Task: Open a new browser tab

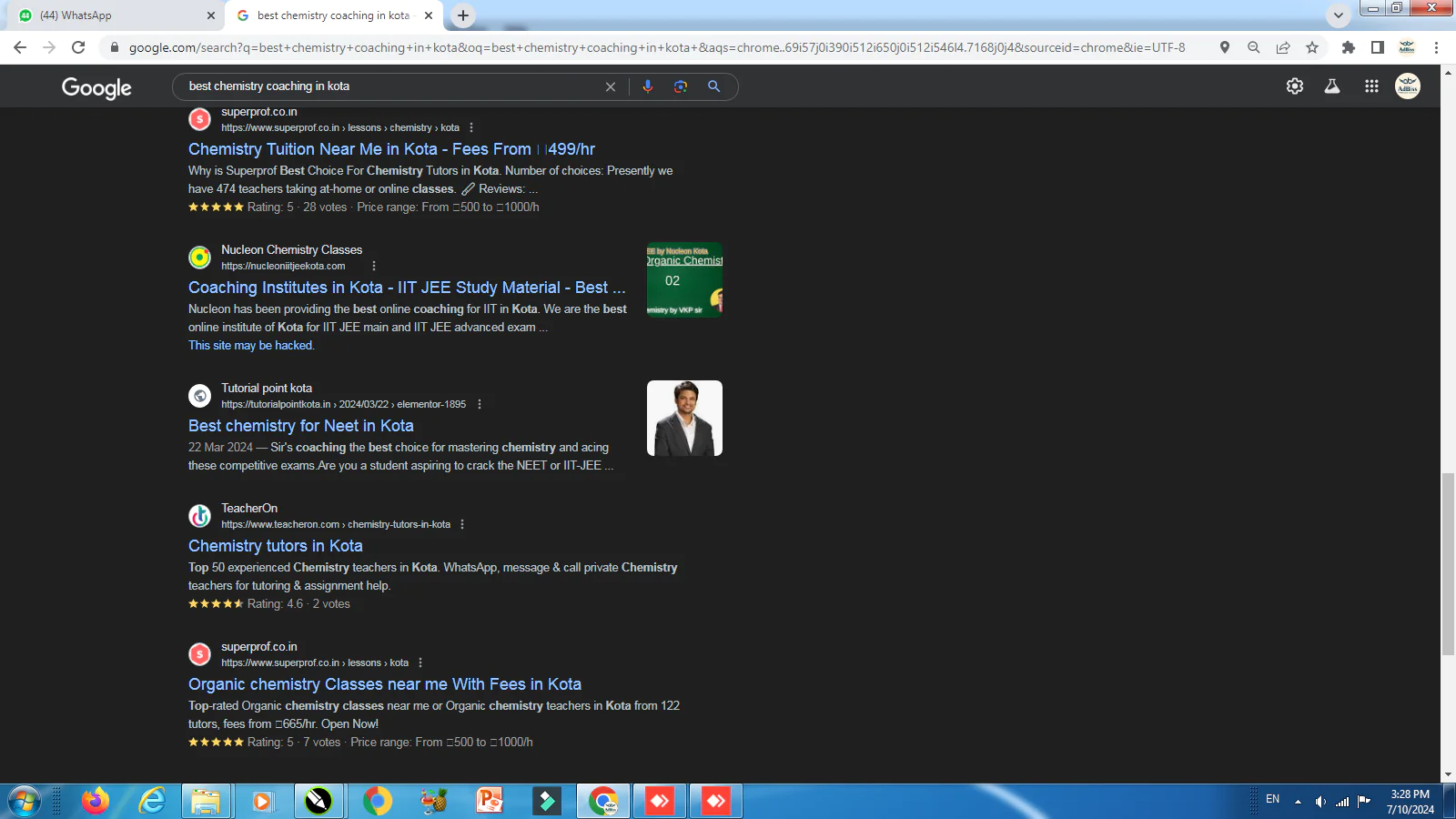Action: tap(463, 15)
